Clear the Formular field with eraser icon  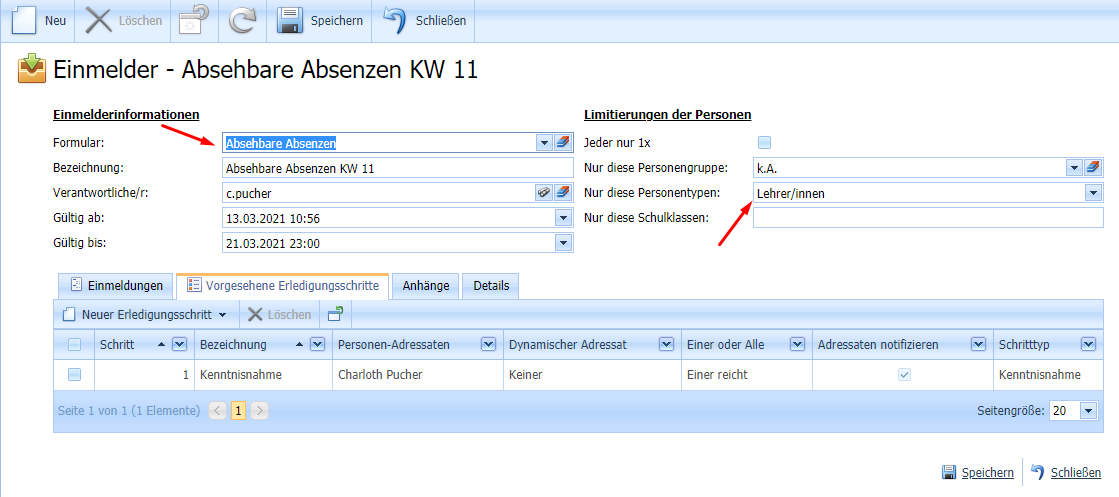(x=562, y=143)
